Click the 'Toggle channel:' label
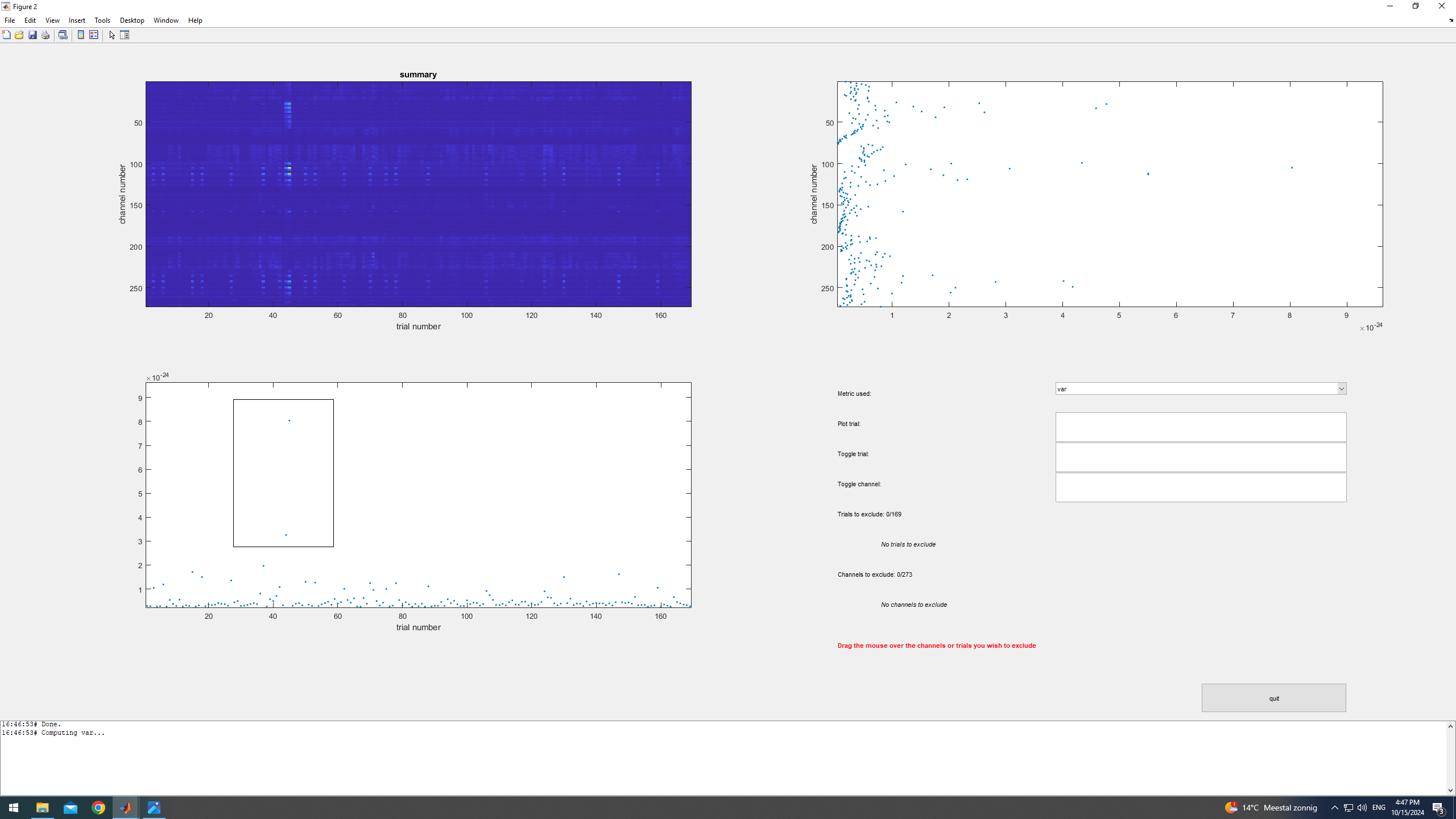The image size is (1456, 819). pyautogui.click(x=859, y=484)
